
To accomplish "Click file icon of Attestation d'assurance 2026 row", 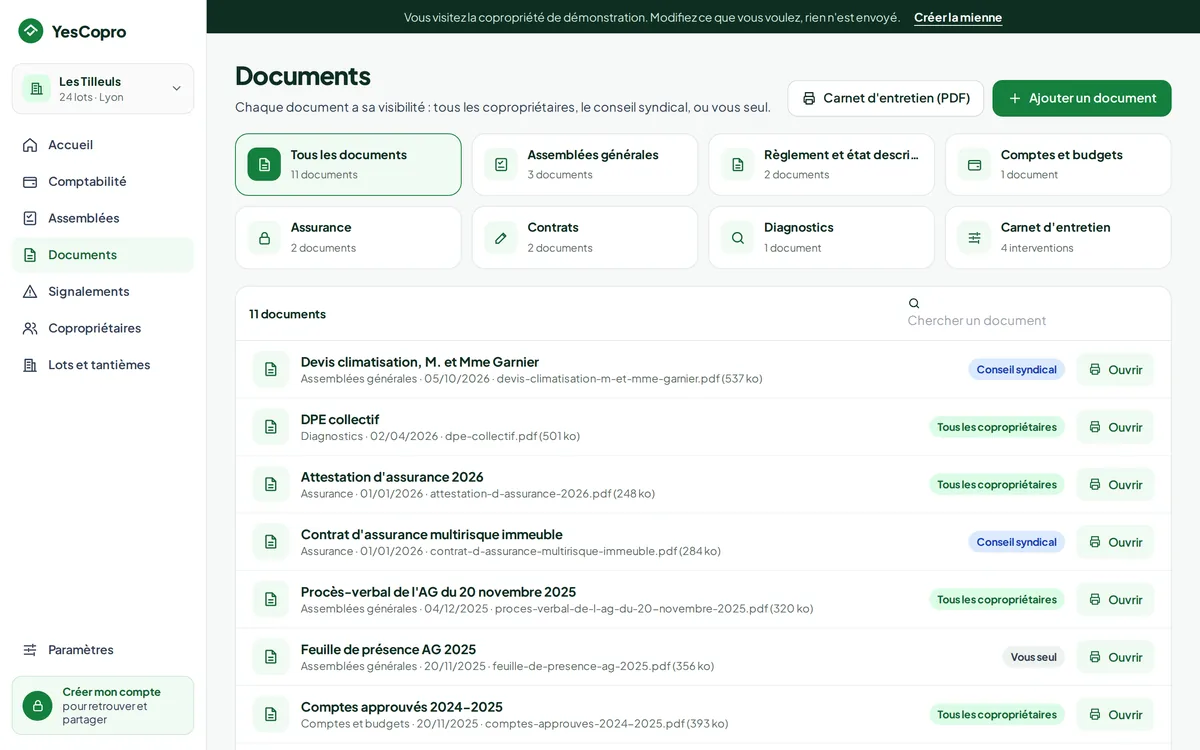I will pyautogui.click(x=271, y=484).
